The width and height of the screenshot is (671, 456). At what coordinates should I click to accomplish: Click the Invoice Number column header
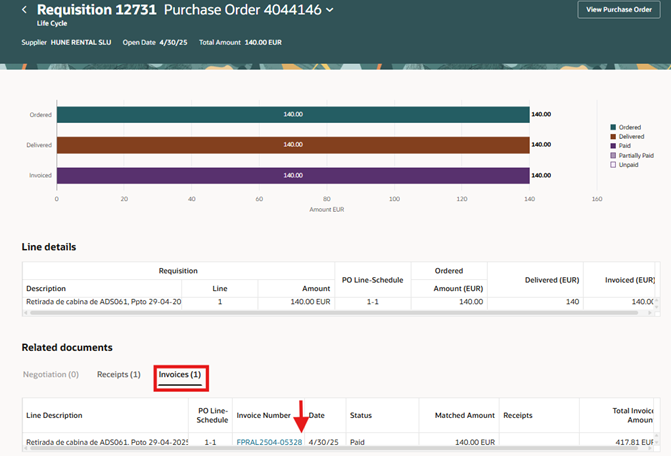pyautogui.click(x=264, y=415)
